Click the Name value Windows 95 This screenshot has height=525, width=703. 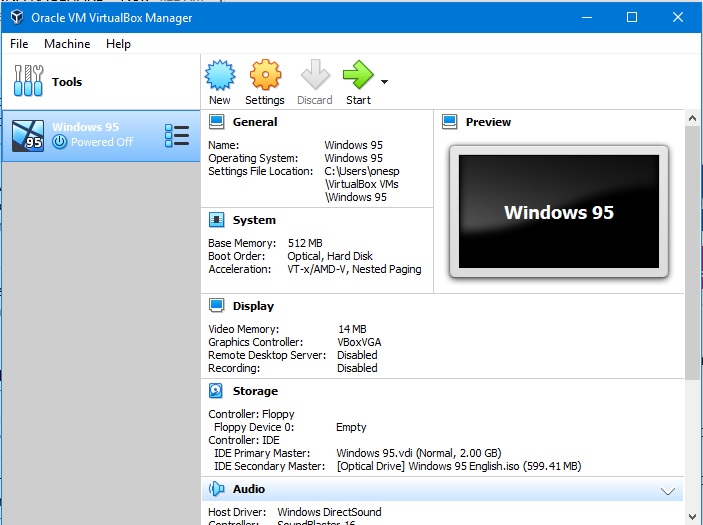pos(353,145)
